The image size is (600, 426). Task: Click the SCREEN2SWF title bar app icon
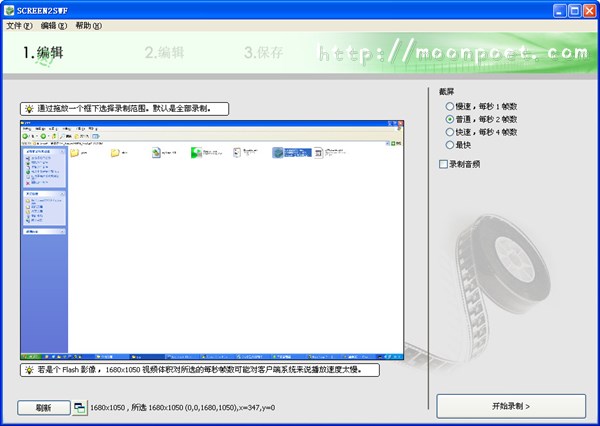[9, 10]
